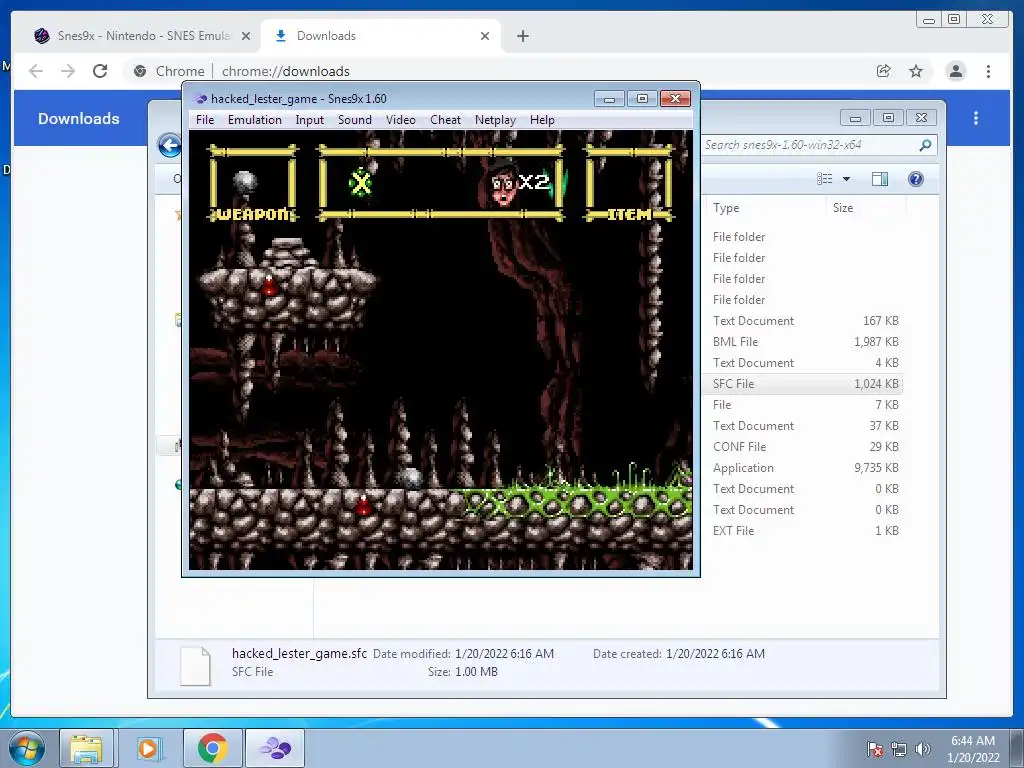Open the File menu in Snes9x
The width and height of the screenshot is (1024, 768).
[x=204, y=120]
